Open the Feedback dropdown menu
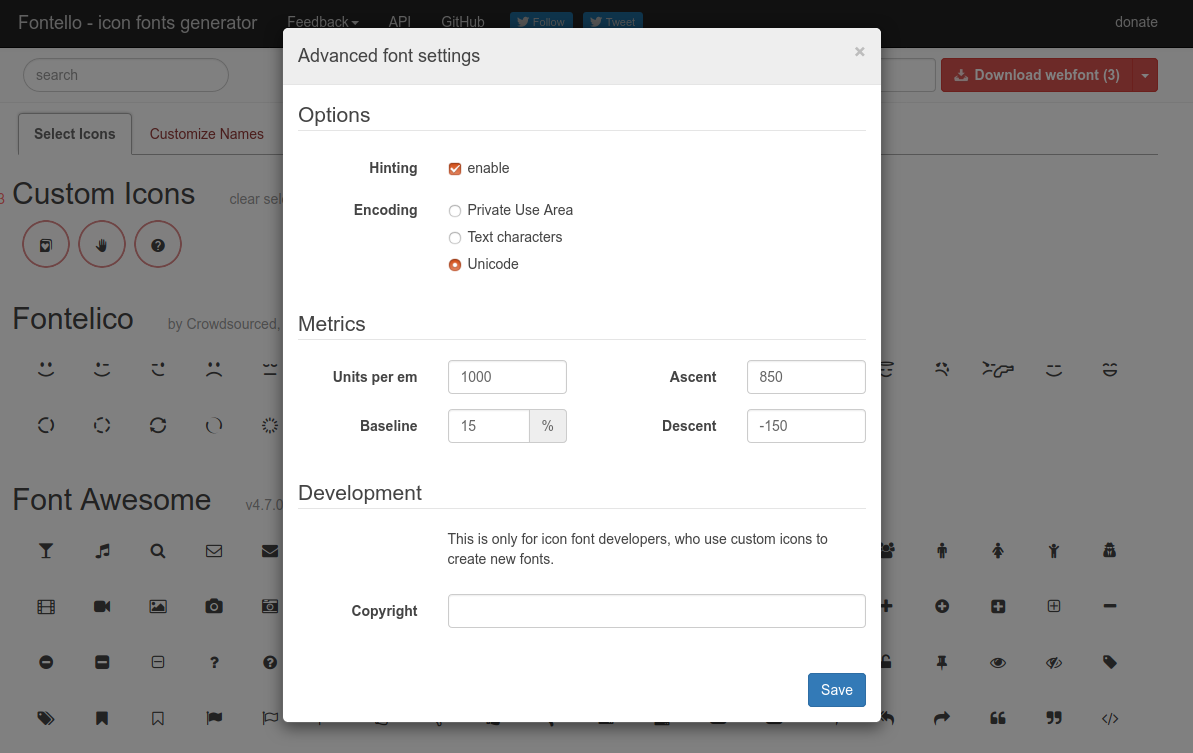 point(322,21)
